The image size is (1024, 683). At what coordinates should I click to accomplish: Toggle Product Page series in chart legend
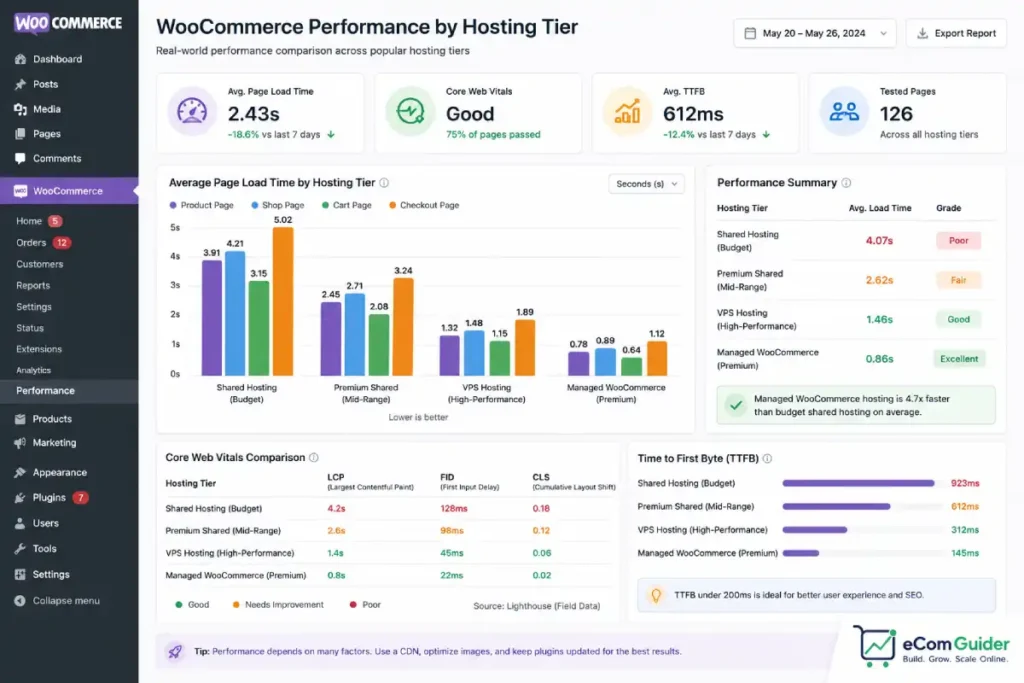[201, 205]
